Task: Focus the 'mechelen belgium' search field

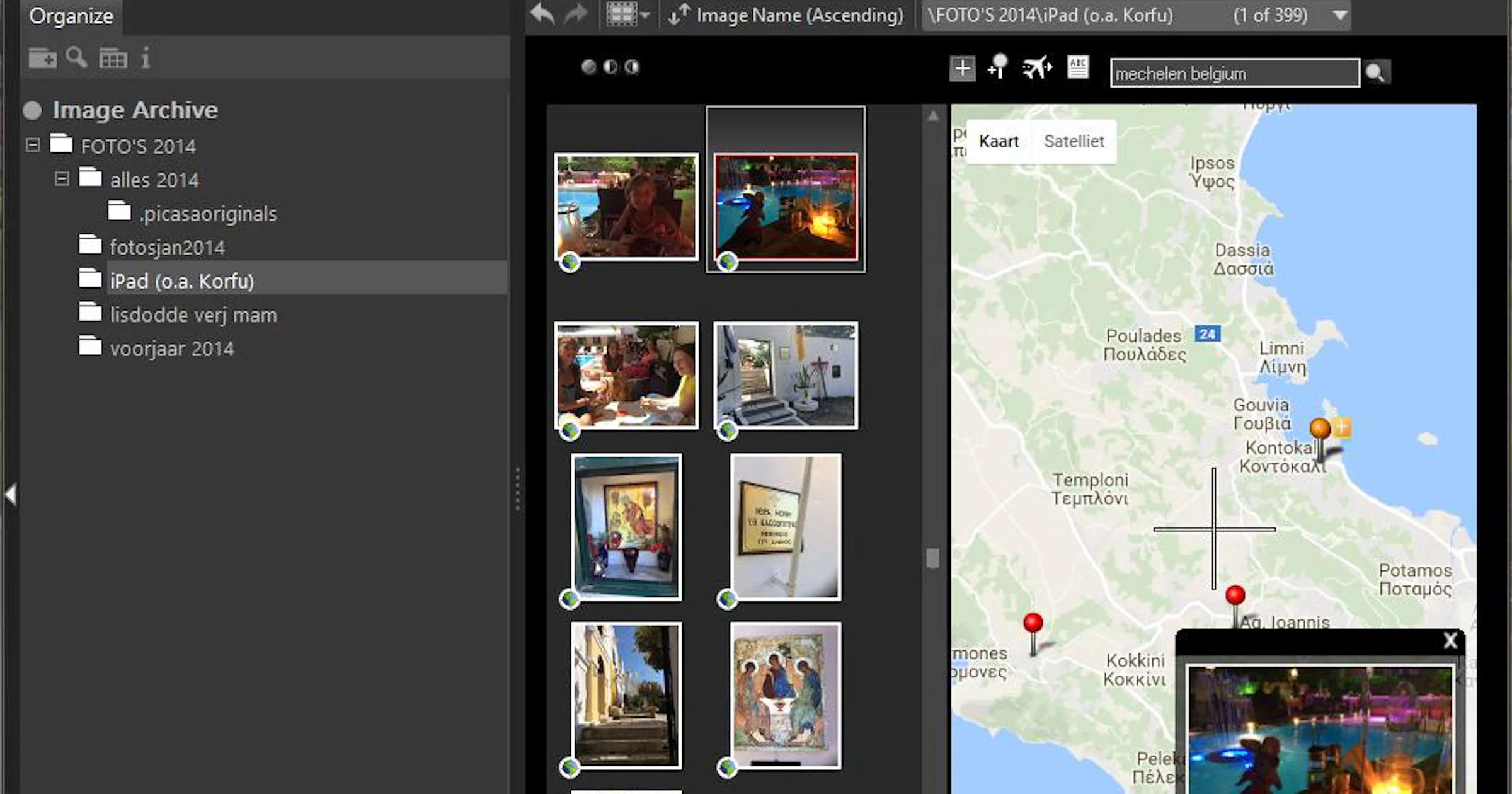Action: 1235,73
